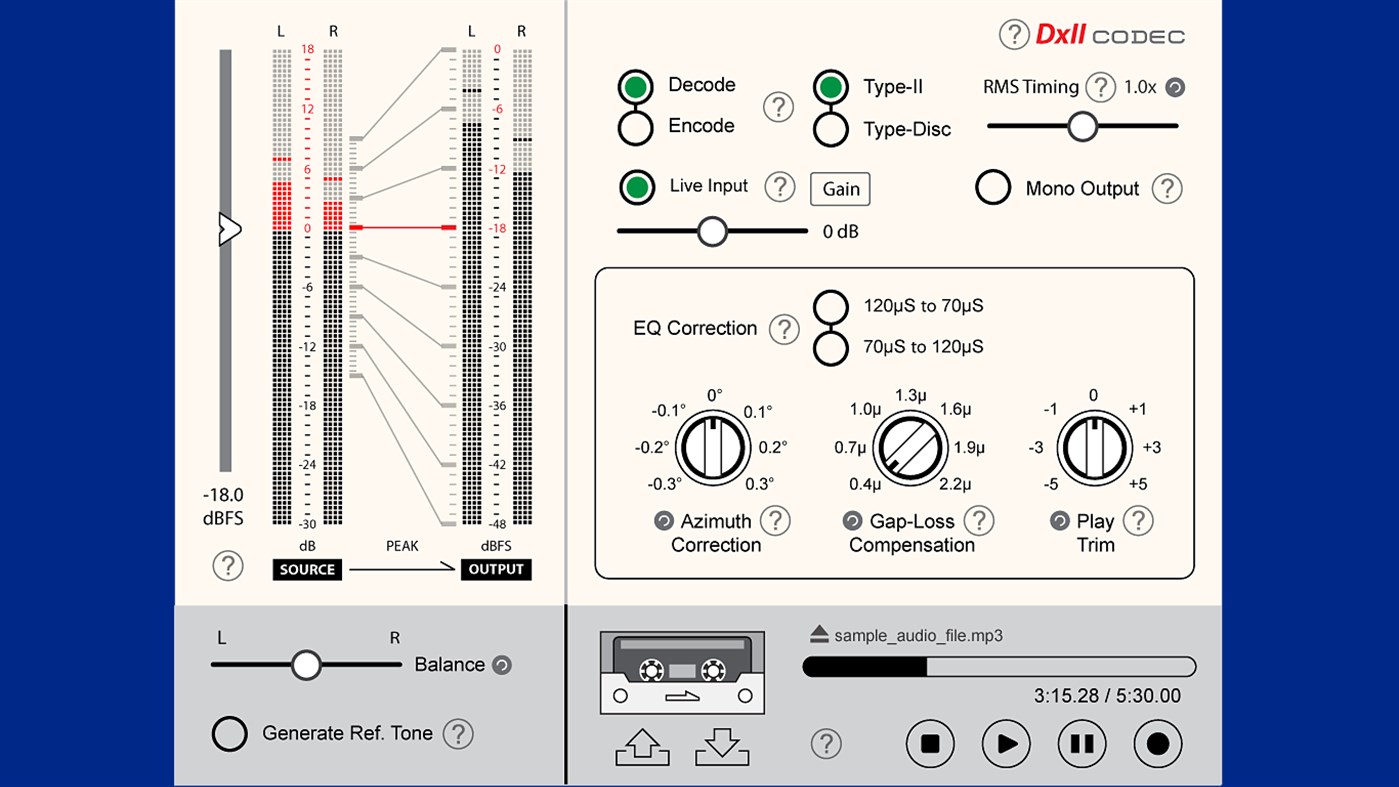Disable the Live Input toggle
Screen dimensions: 1399x787
(635, 186)
